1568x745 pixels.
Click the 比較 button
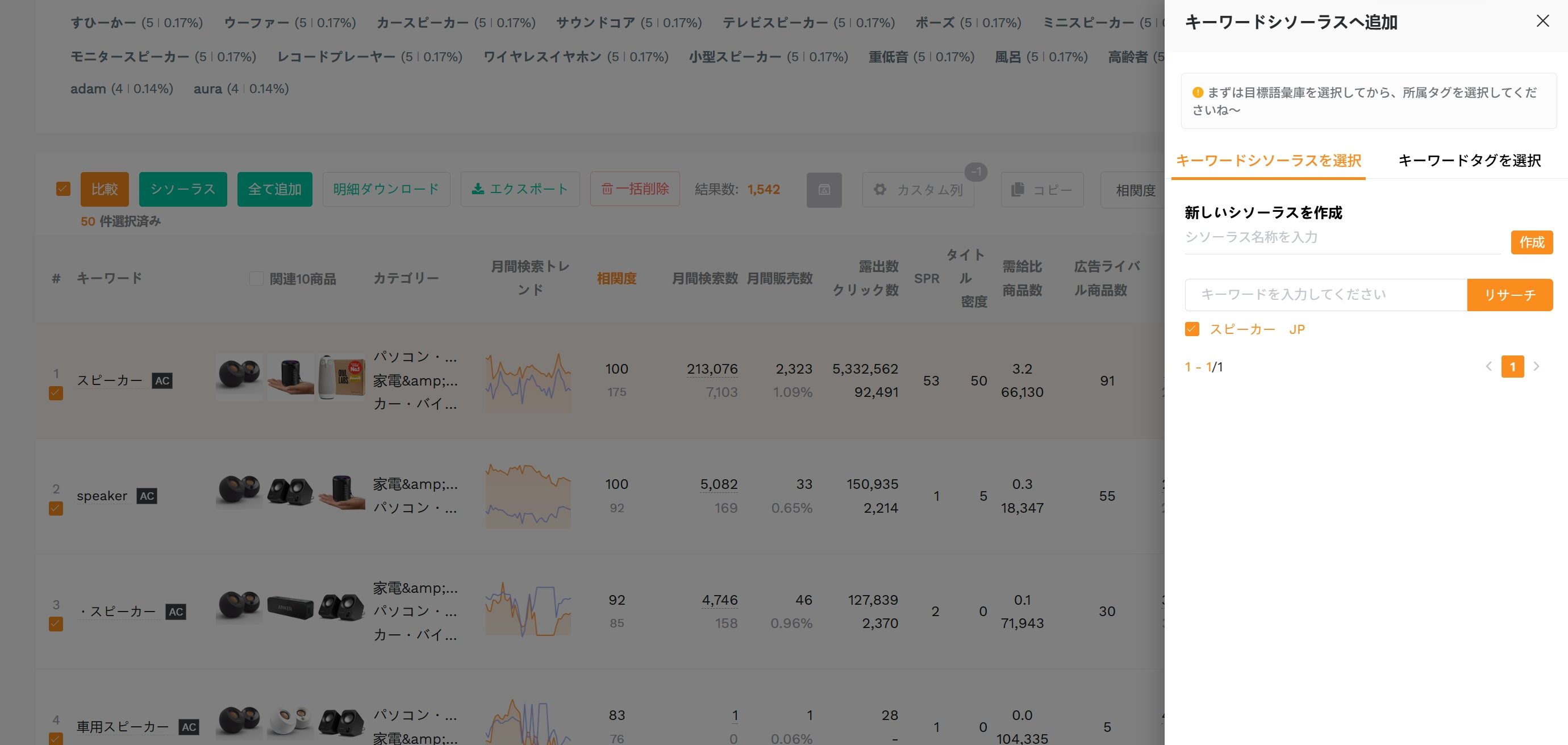pos(104,189)
